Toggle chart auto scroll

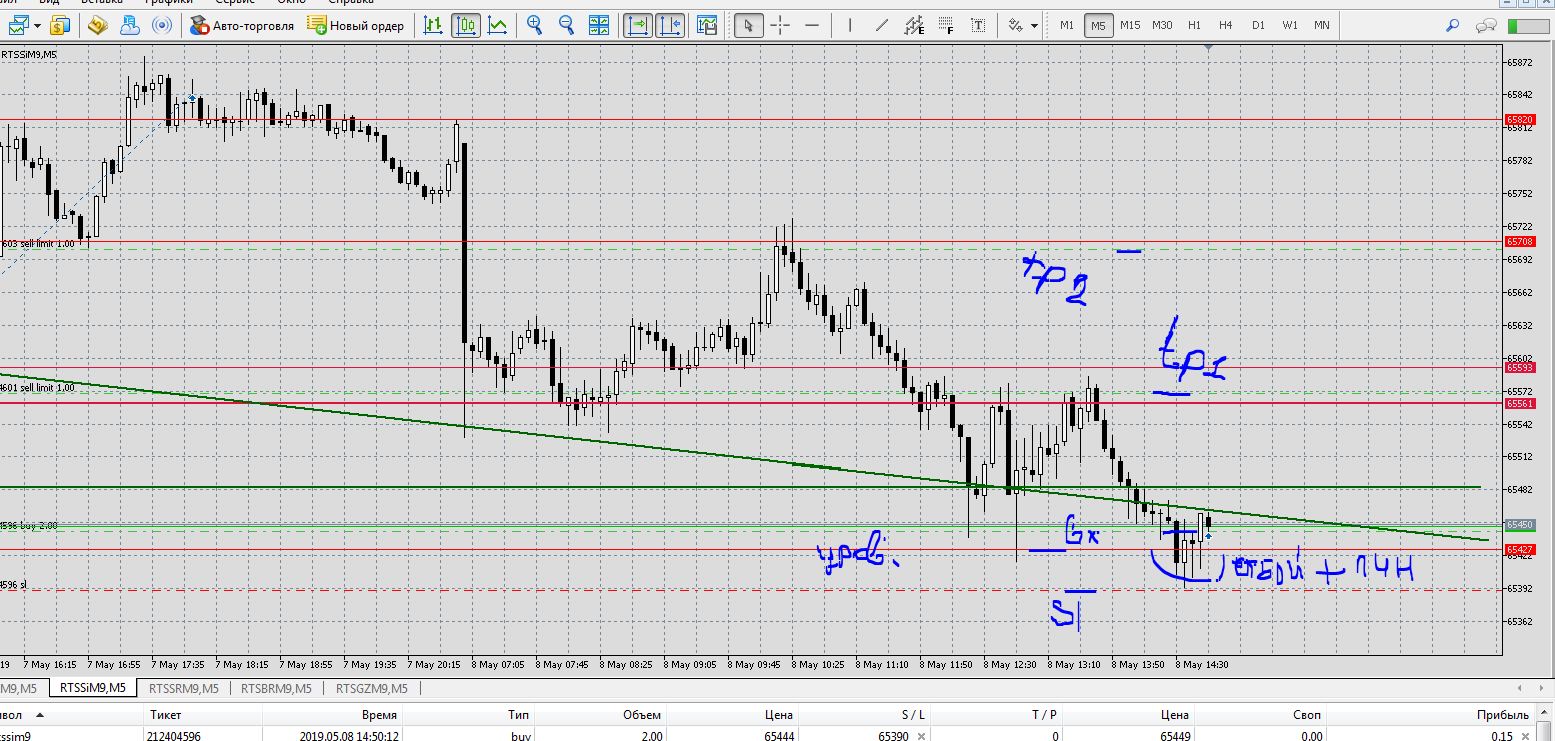click(638, 25)
